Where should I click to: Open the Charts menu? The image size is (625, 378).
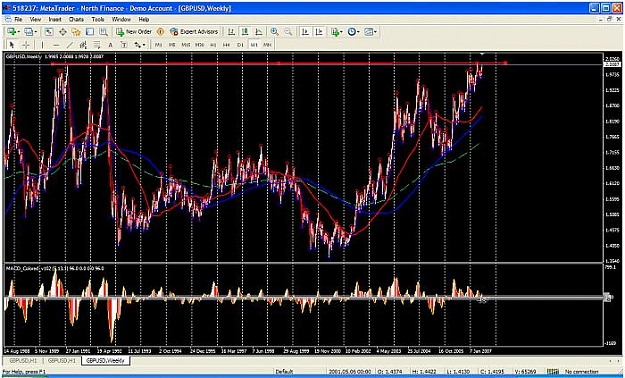pos(76,19)
